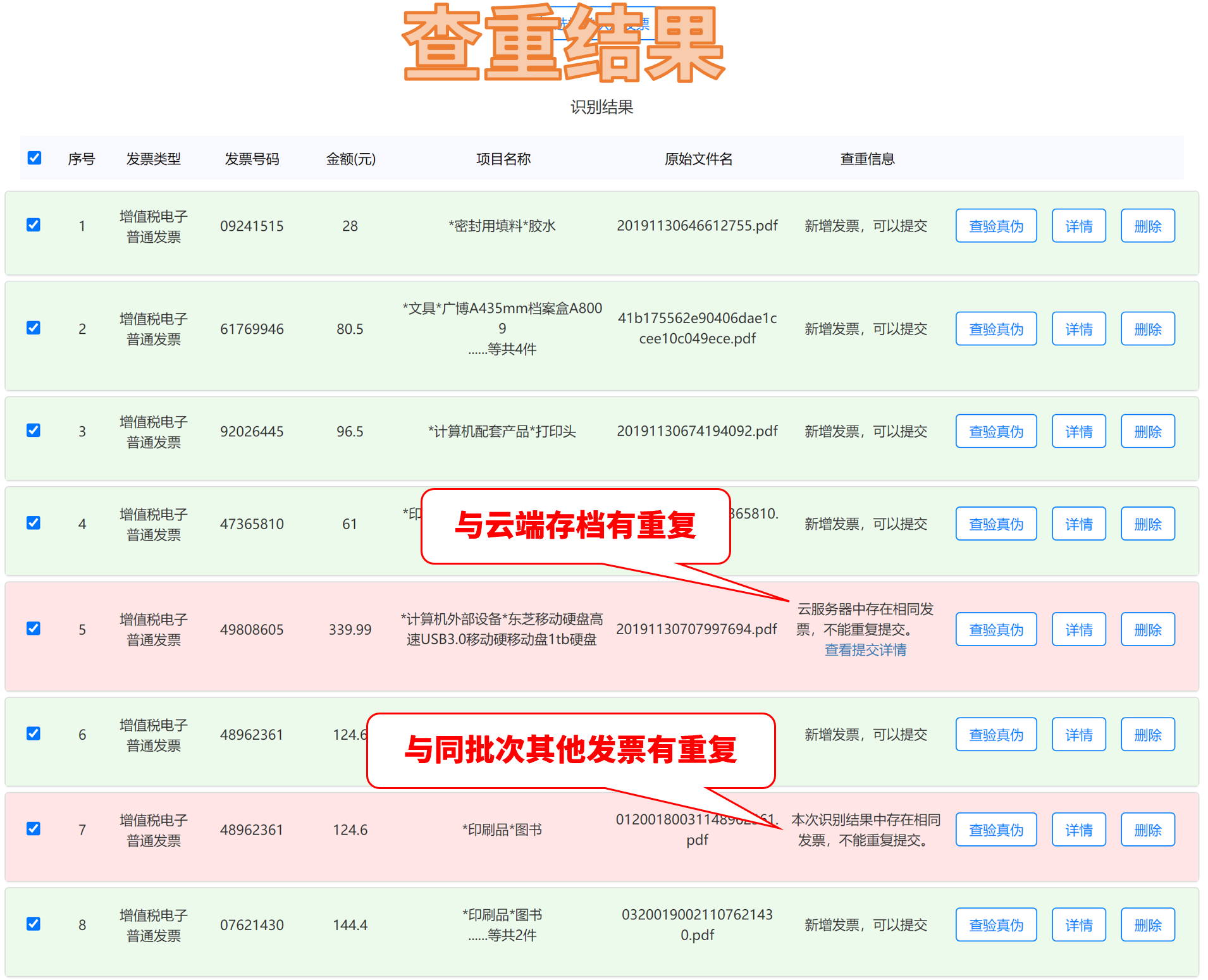
Task: Verify authenticity of invoice 47365810
Action: click(x=995, y=524)
